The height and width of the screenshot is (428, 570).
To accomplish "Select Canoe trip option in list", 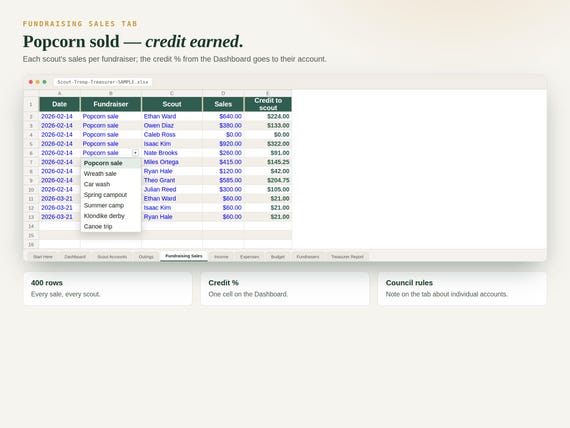I will [111, 226].
